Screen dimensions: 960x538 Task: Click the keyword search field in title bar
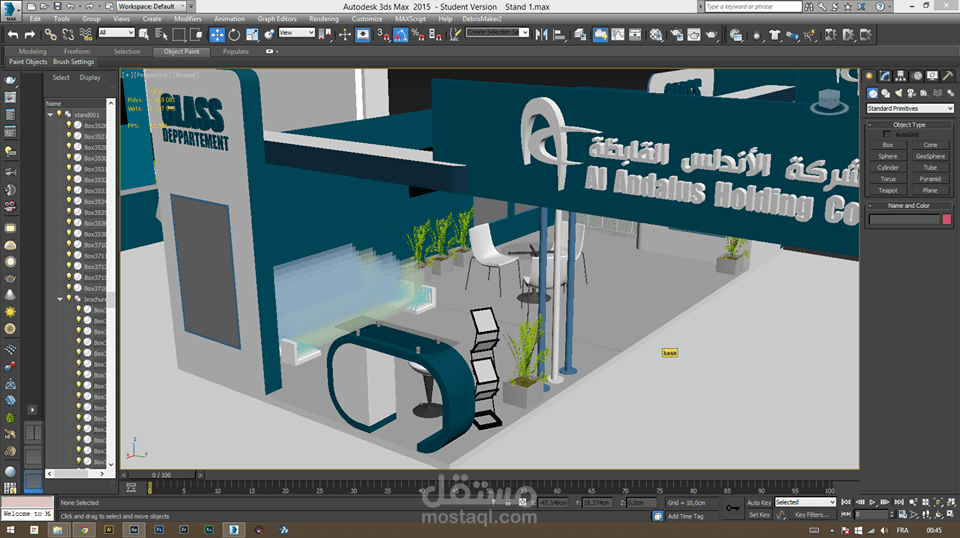[752, 6]
